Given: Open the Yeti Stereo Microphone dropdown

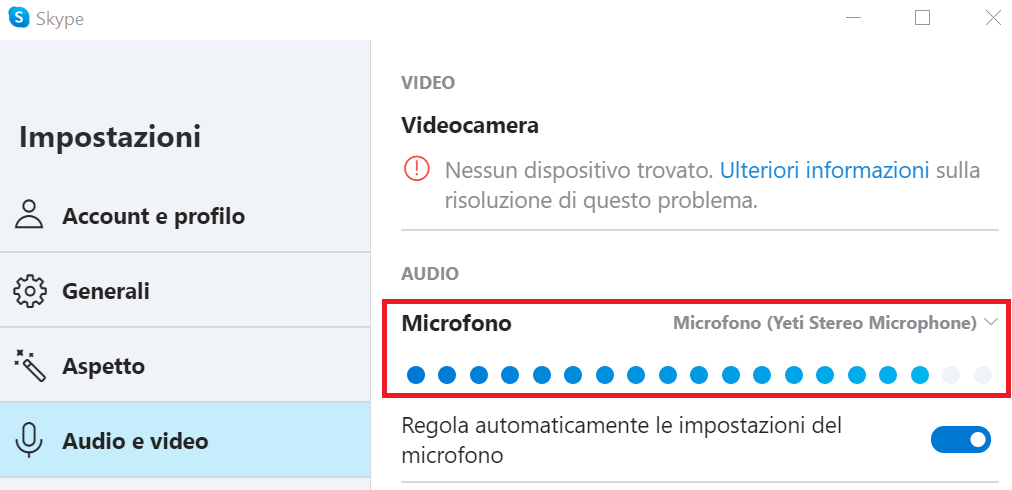Looking at the screenshot, I should [824, 323].
